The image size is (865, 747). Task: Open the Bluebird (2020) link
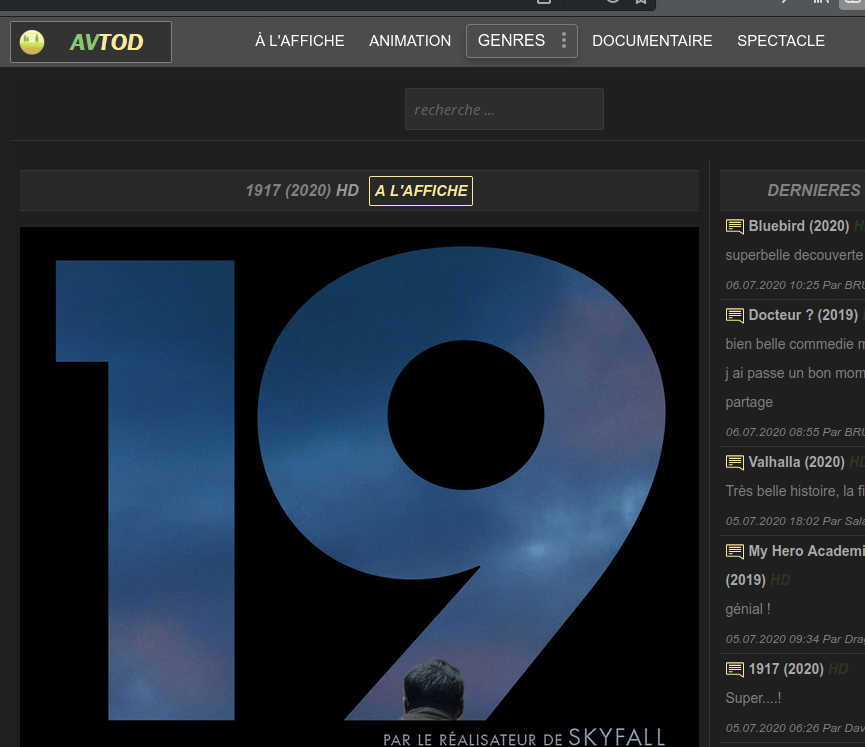point(798,226)
